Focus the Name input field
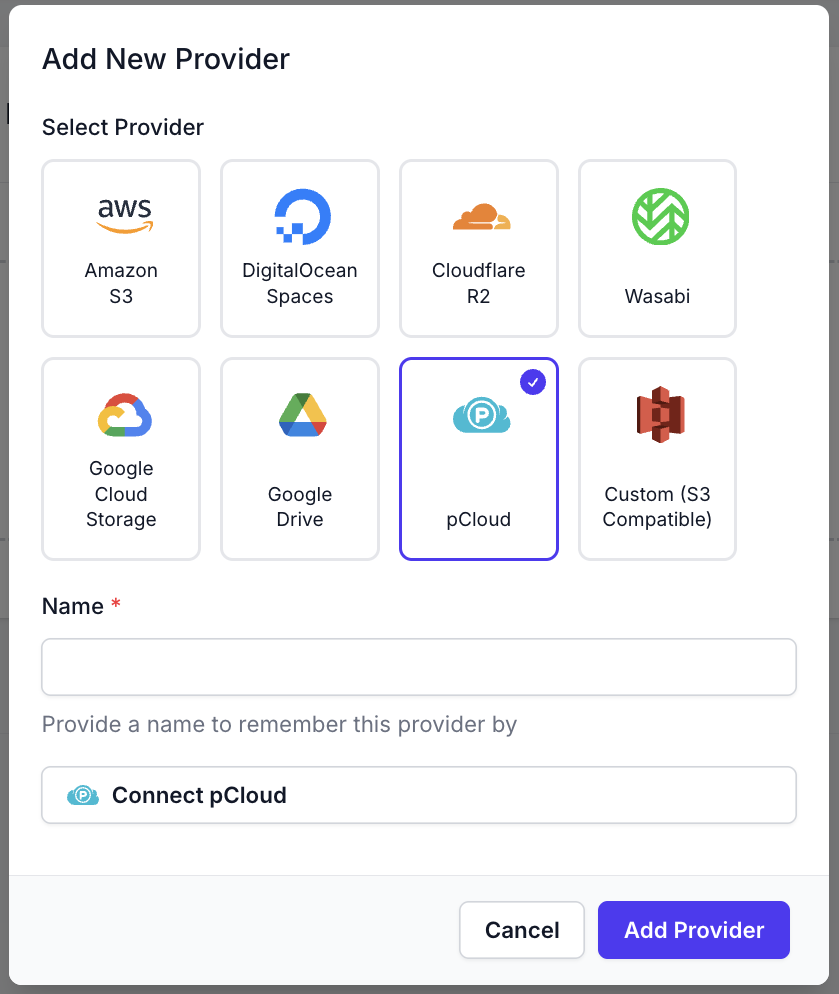Image resolution: width=839 pixels, height=994 pixels. click(419, 667)
